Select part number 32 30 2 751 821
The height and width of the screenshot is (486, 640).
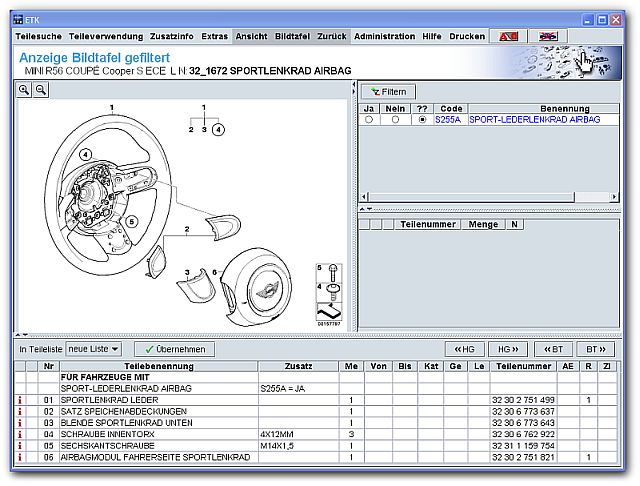(523, 457)
